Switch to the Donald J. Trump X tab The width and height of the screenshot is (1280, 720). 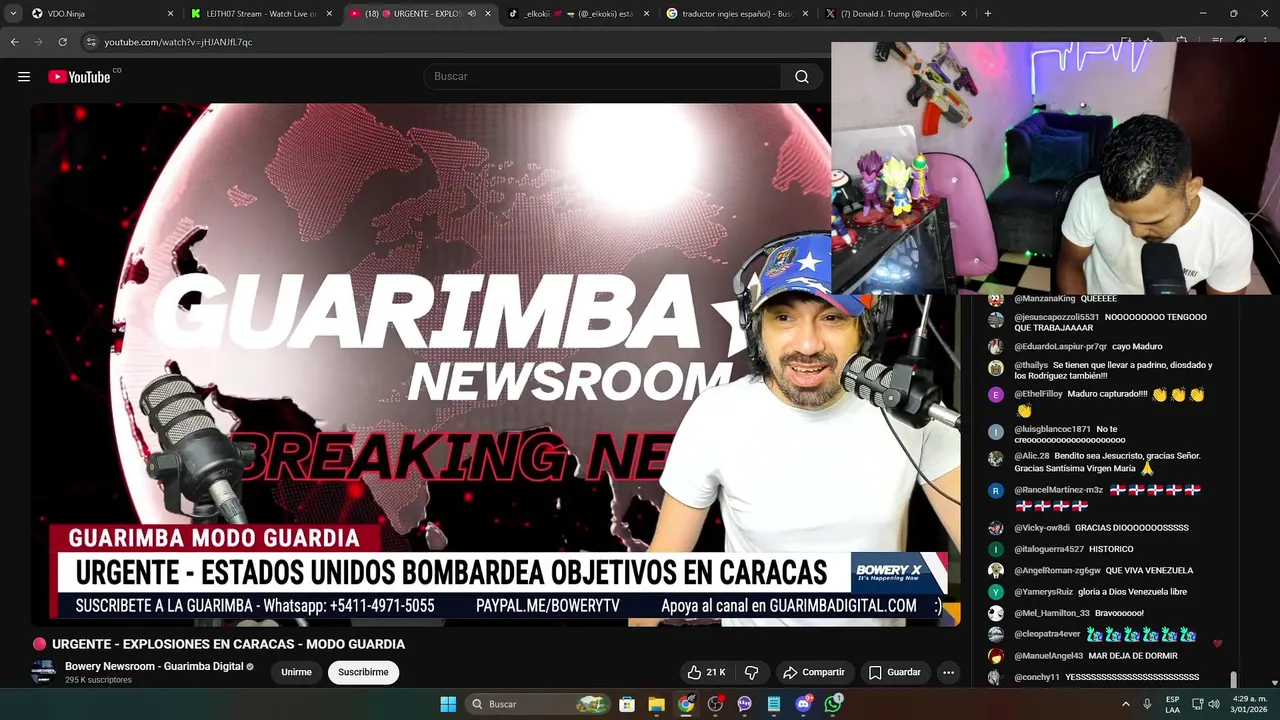[x=895, y=14]
